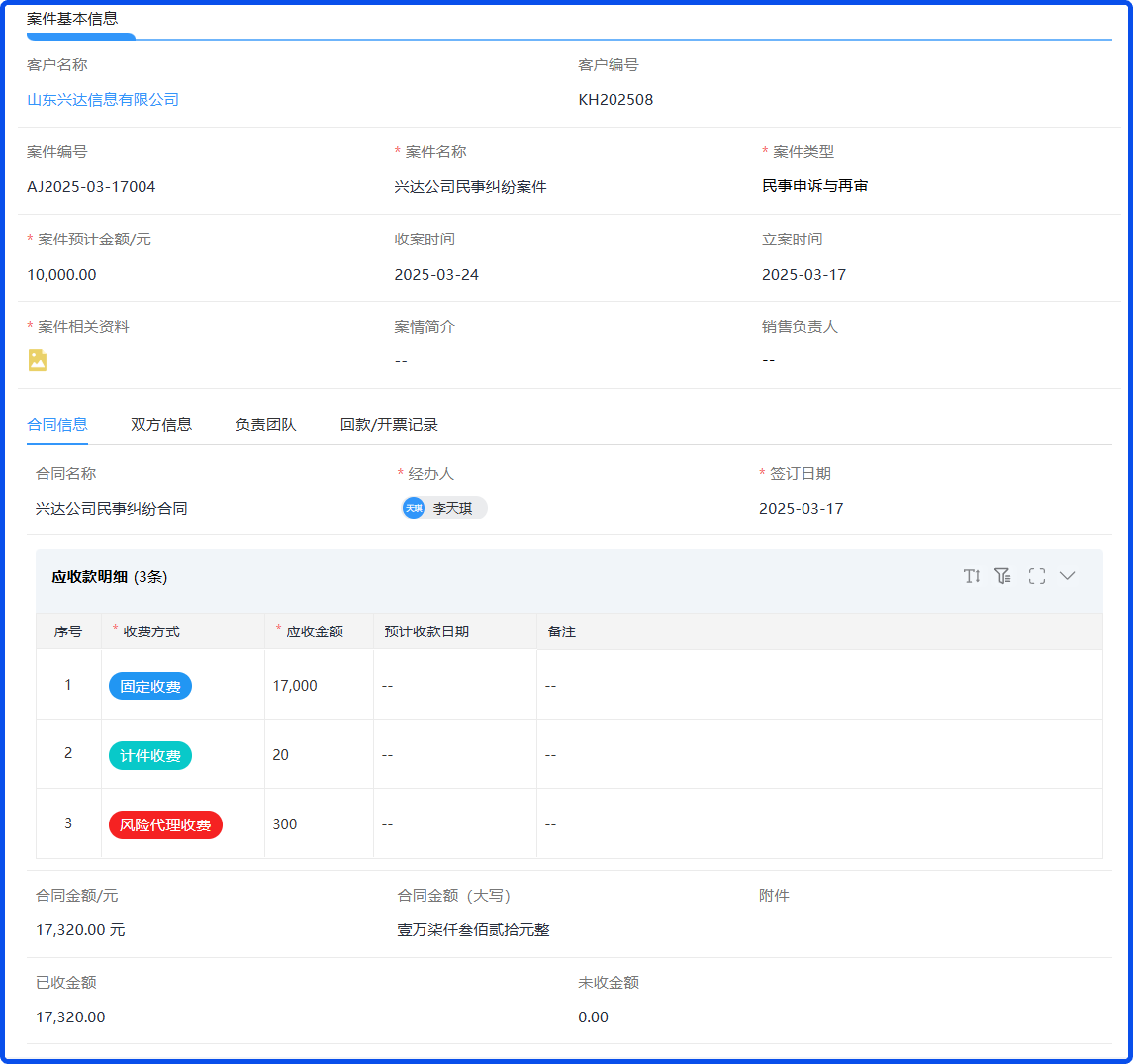Screen dimensions: 1133x1064
Task: Collapse the 应收款明细 section with the chevron
Action: [x=1067, y=576]
